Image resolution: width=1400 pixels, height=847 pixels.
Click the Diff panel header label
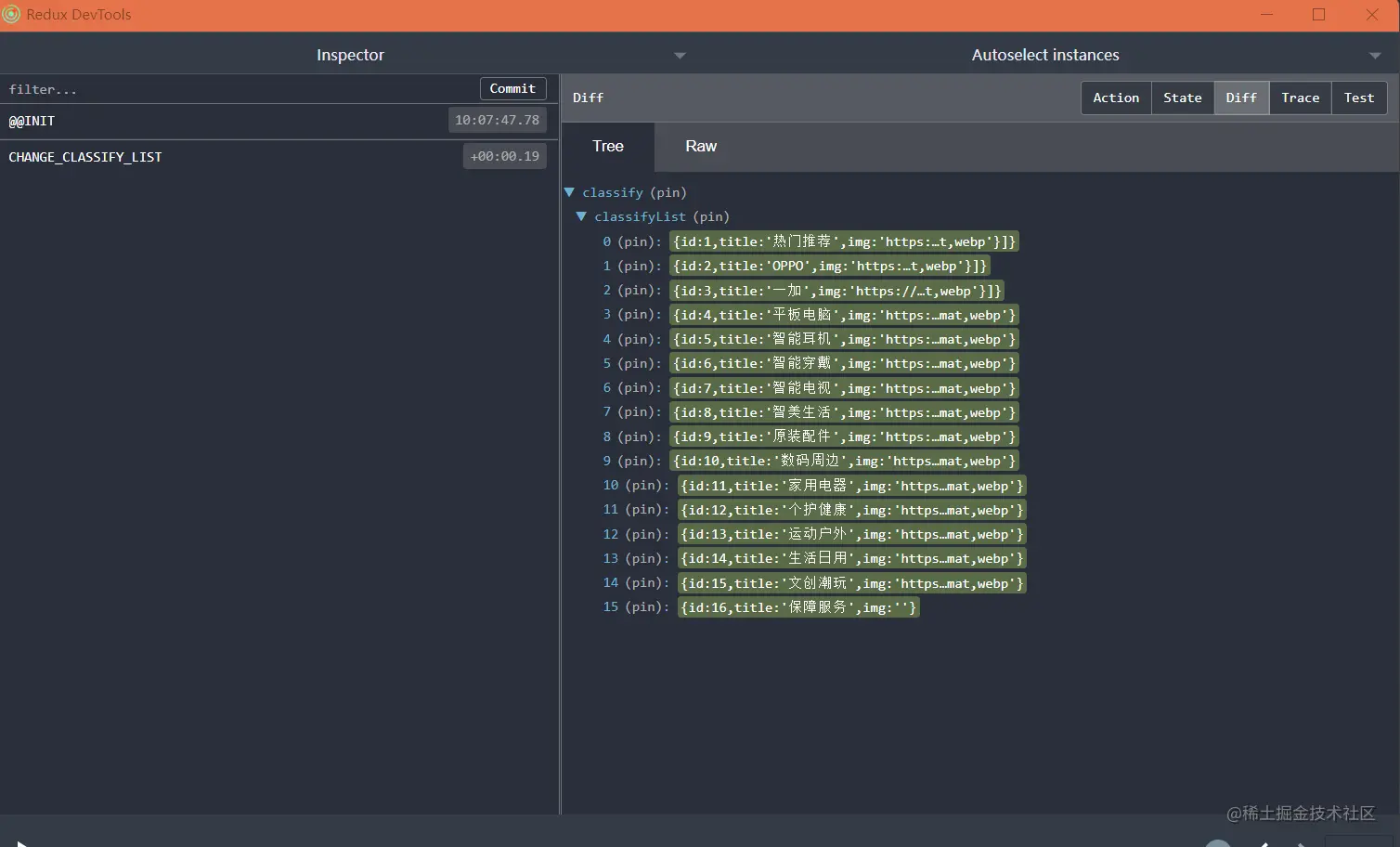[588, 98]
